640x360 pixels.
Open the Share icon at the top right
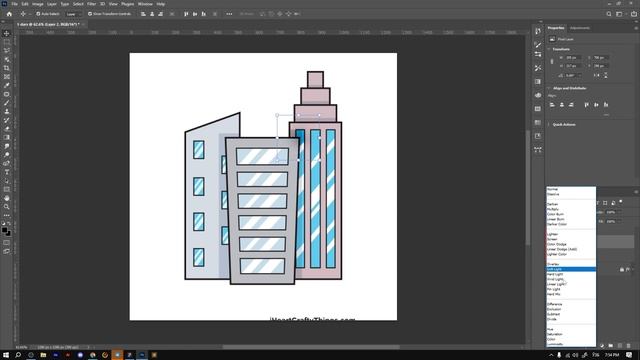pyautogui.click(x=633, y=14)
